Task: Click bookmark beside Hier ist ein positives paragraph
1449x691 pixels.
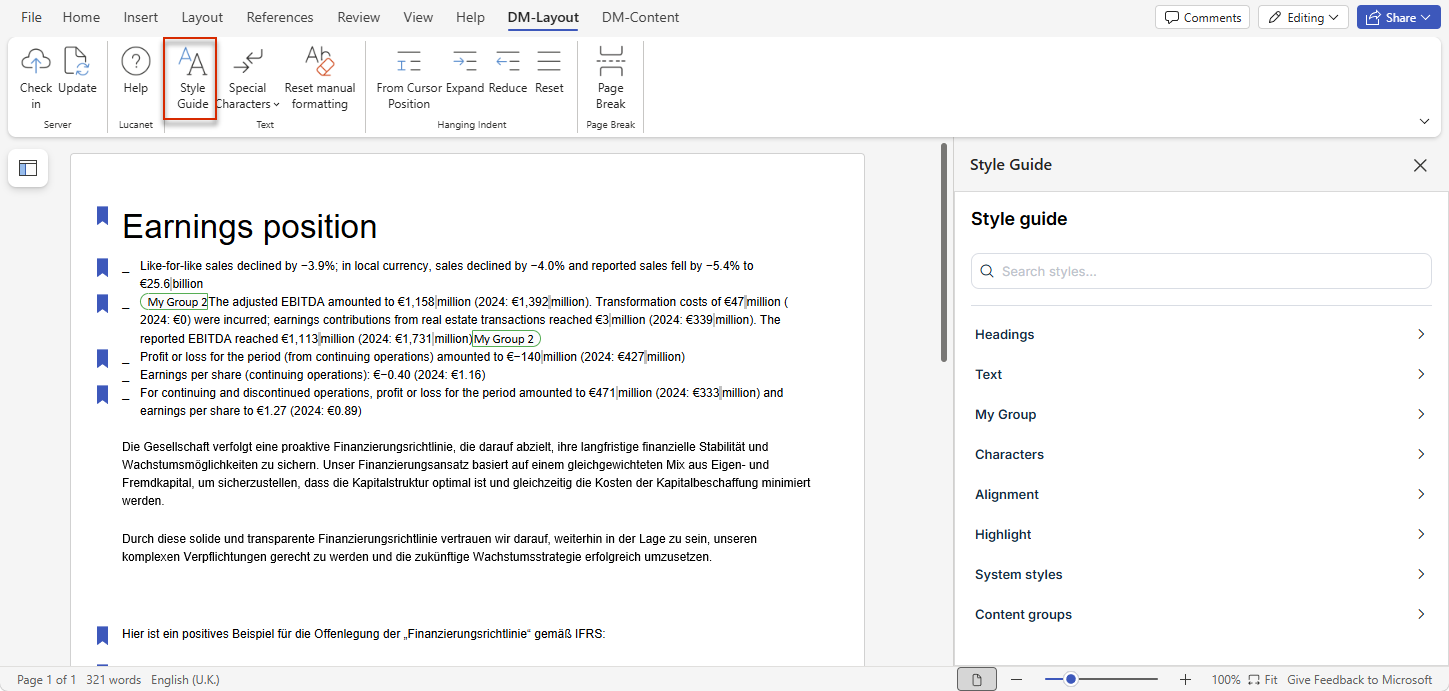Action: click(102, 635)
